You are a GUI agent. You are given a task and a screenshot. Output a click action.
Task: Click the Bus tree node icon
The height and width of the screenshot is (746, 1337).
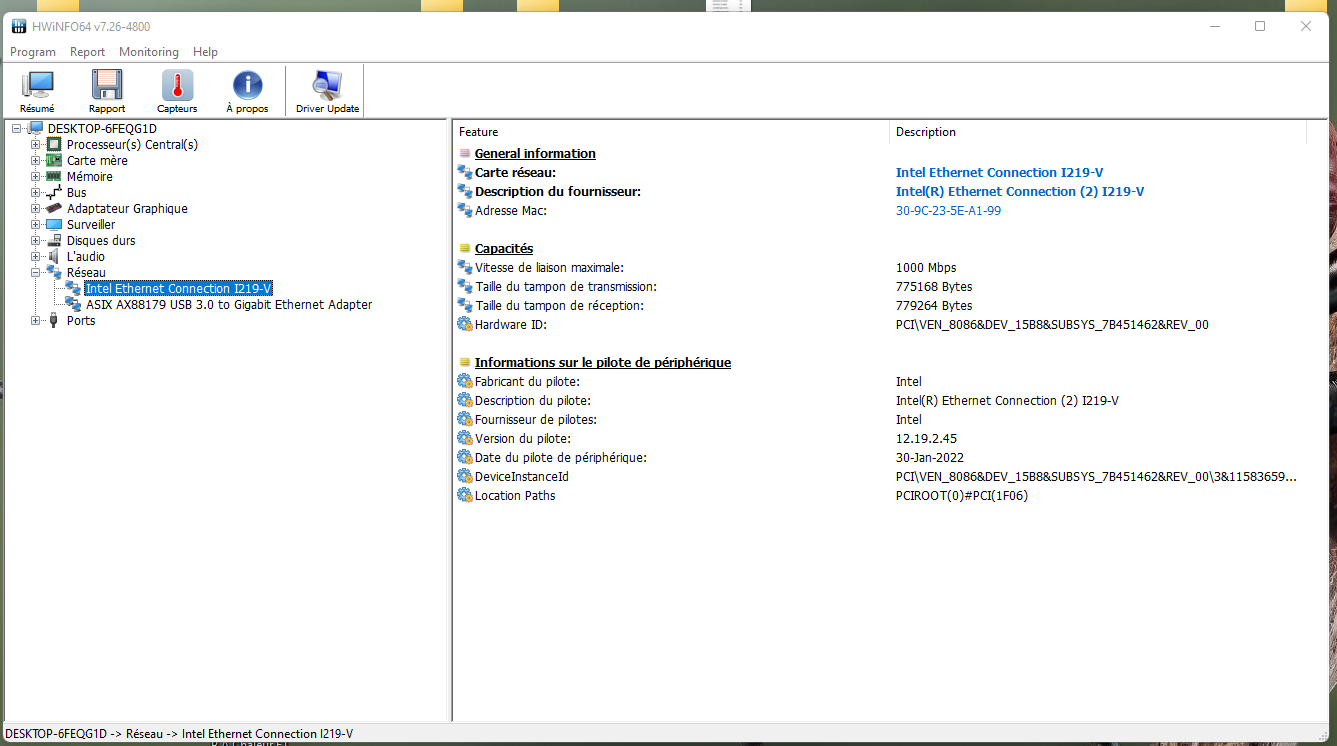tap(55, 192)
